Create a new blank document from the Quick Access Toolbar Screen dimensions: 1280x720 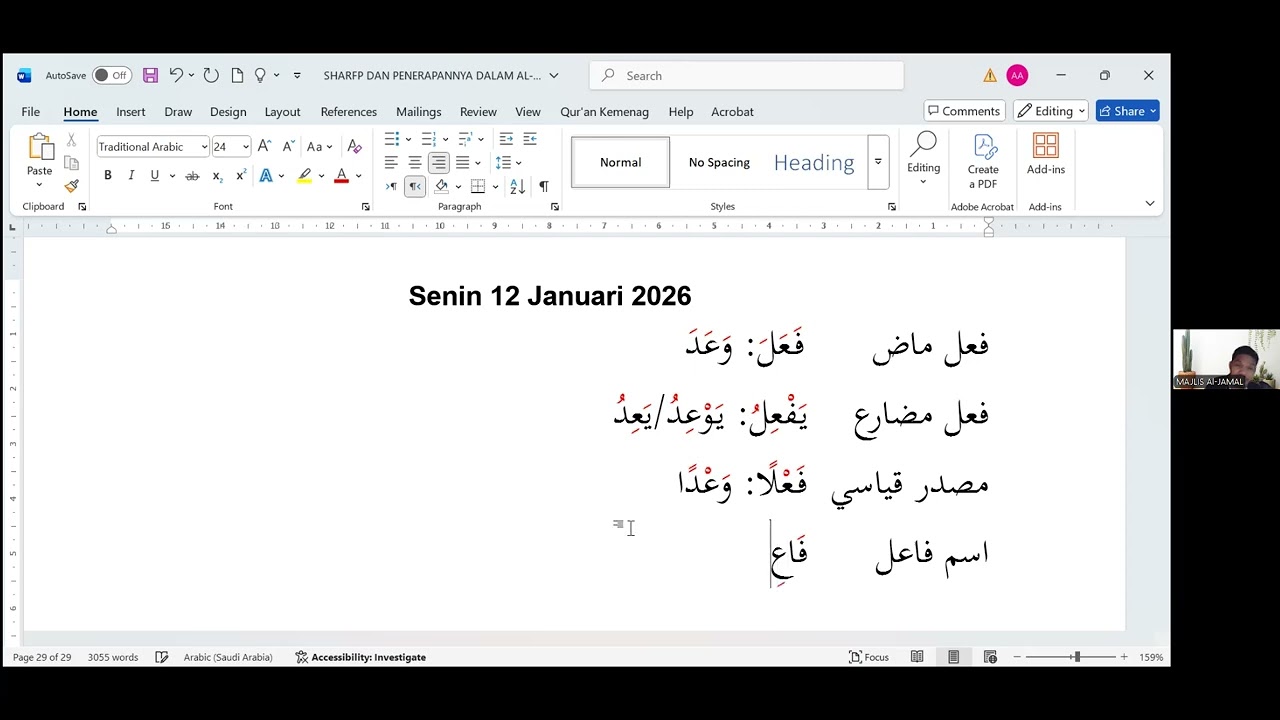coord(237,75)
